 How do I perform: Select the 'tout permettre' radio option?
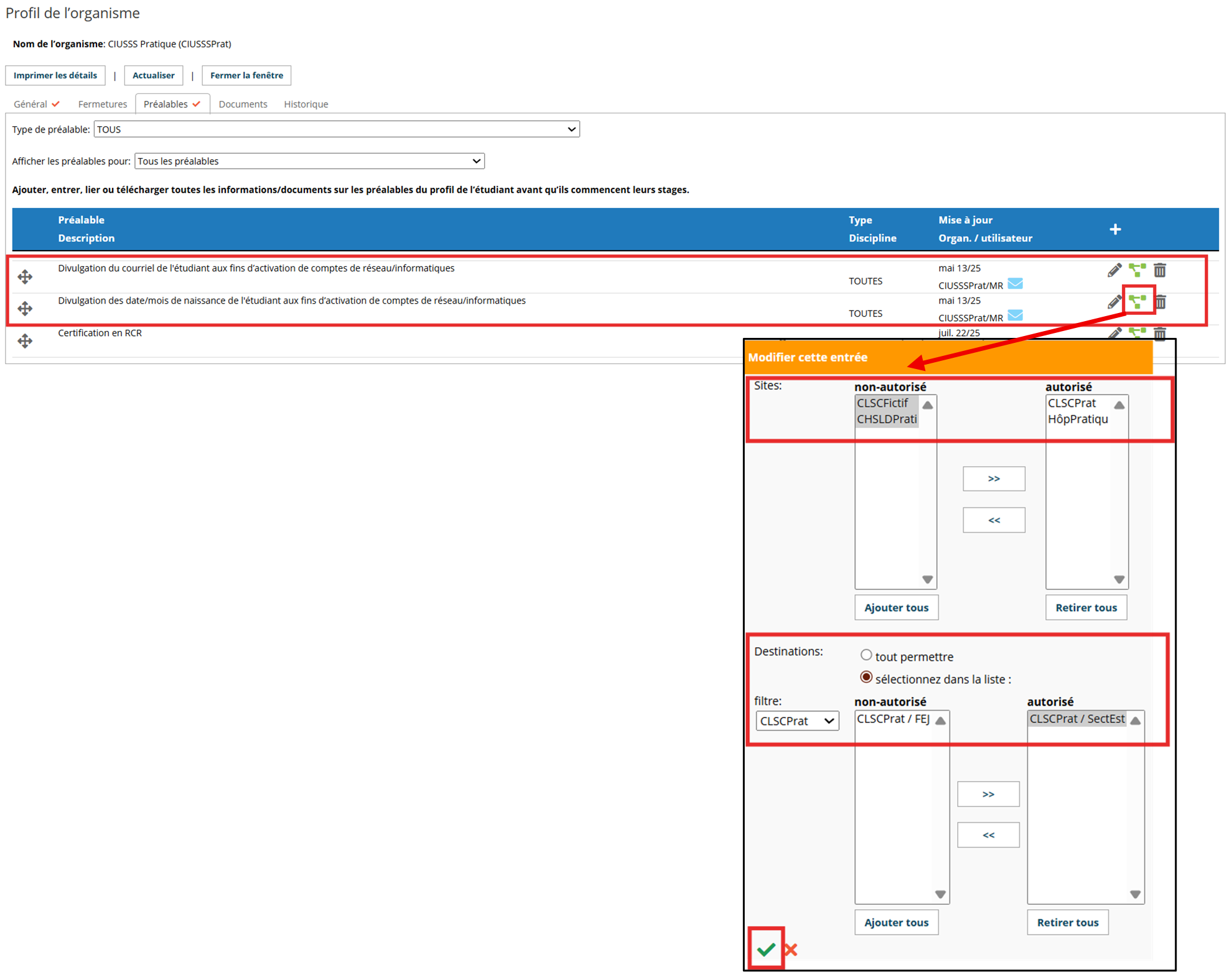click(x=866, y=655)
